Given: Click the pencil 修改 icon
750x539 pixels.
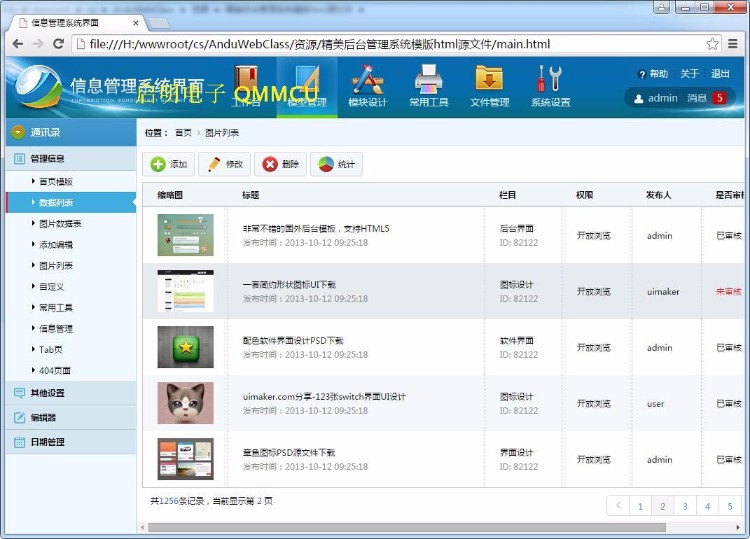Looking at the screenshot, I should pyautogui.click(x=214, y=165).
